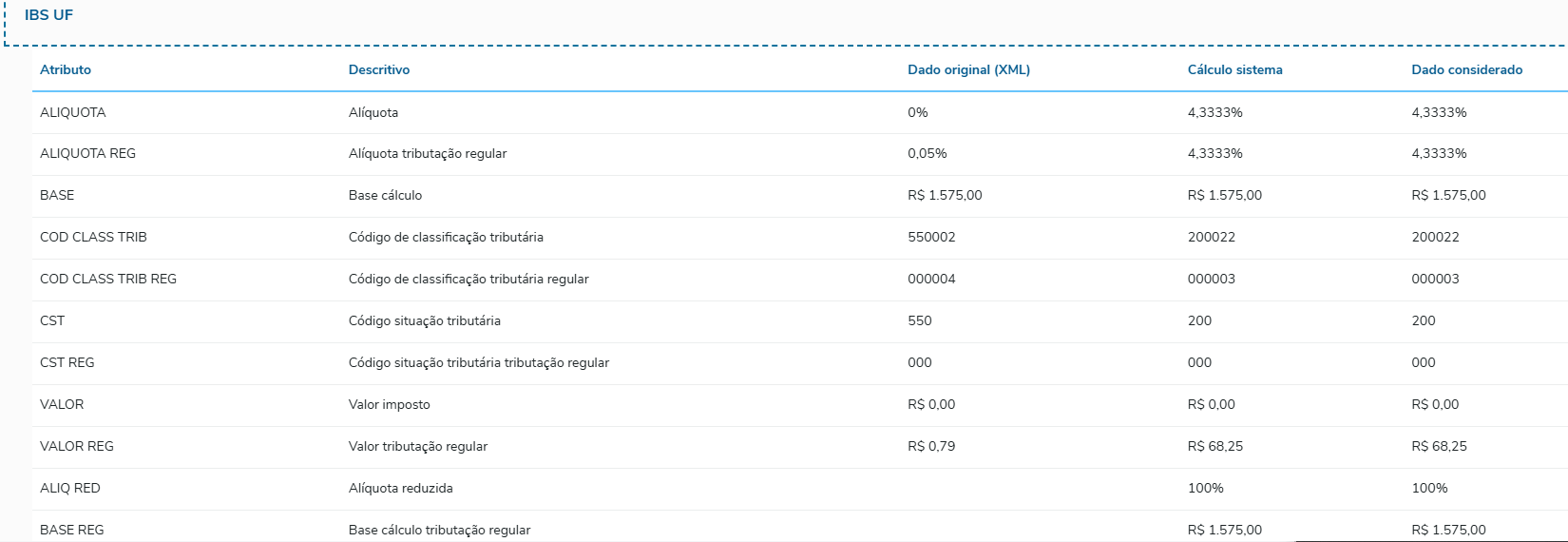This screenshot has height=542, width=1568.
Task: Sort by the Cálculo sistema column header
Action: coord(1234,69)
